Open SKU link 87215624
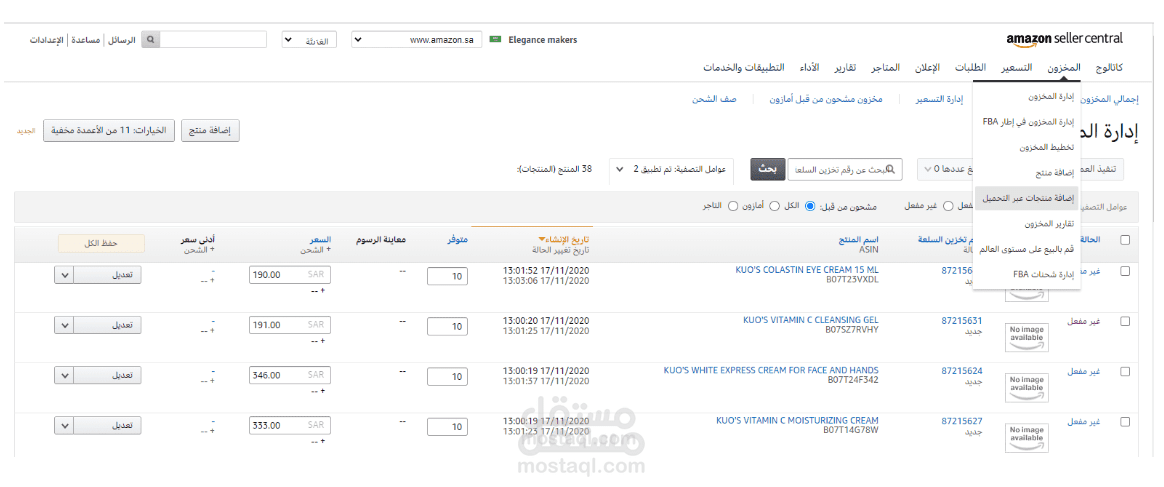This screenshot has height=487, width=1164. [x=962, y=370]
